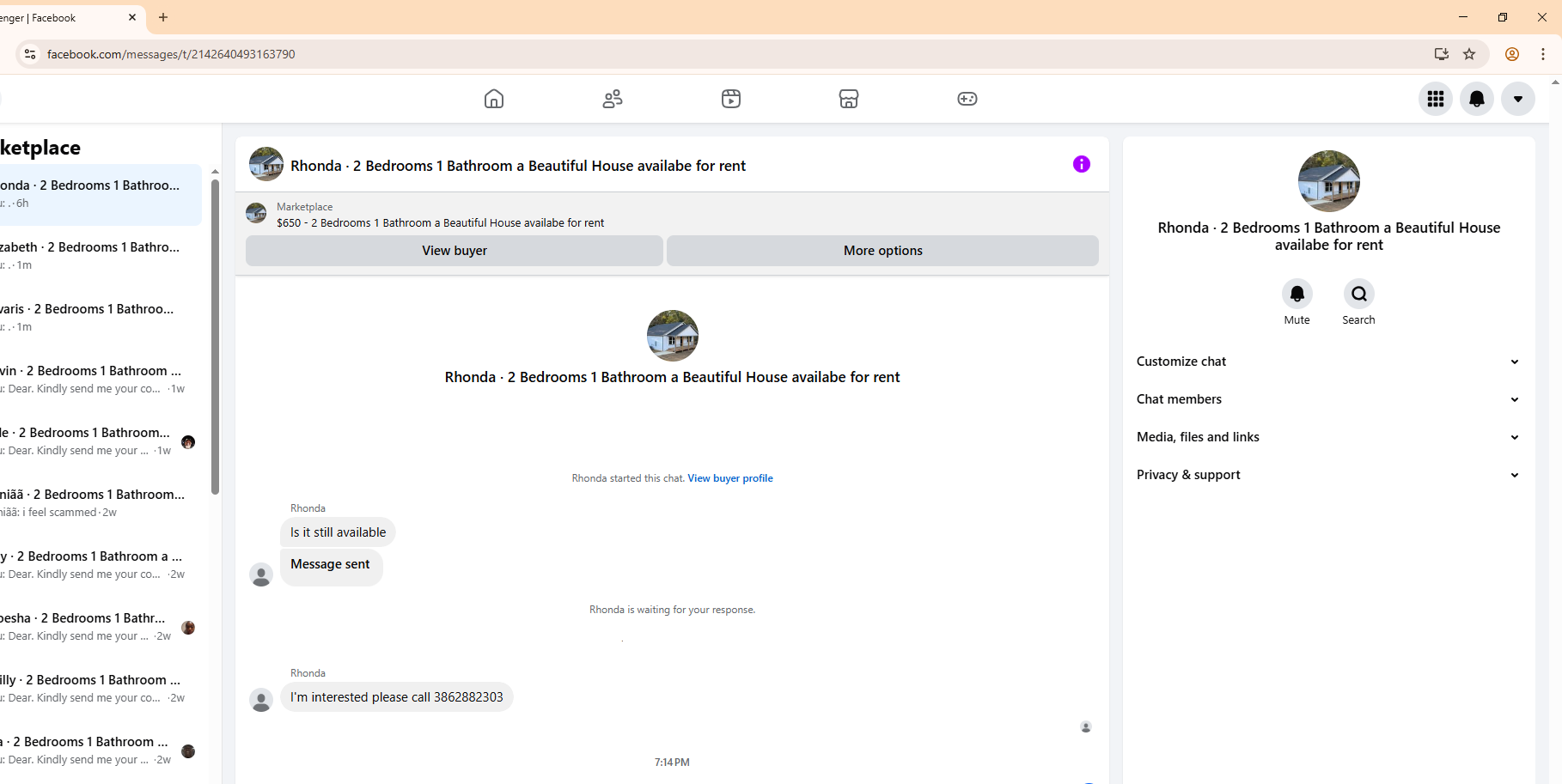1562x784 pixels.
Task: Click the chat list scrollbar
Action: click(x=215, y=337)
